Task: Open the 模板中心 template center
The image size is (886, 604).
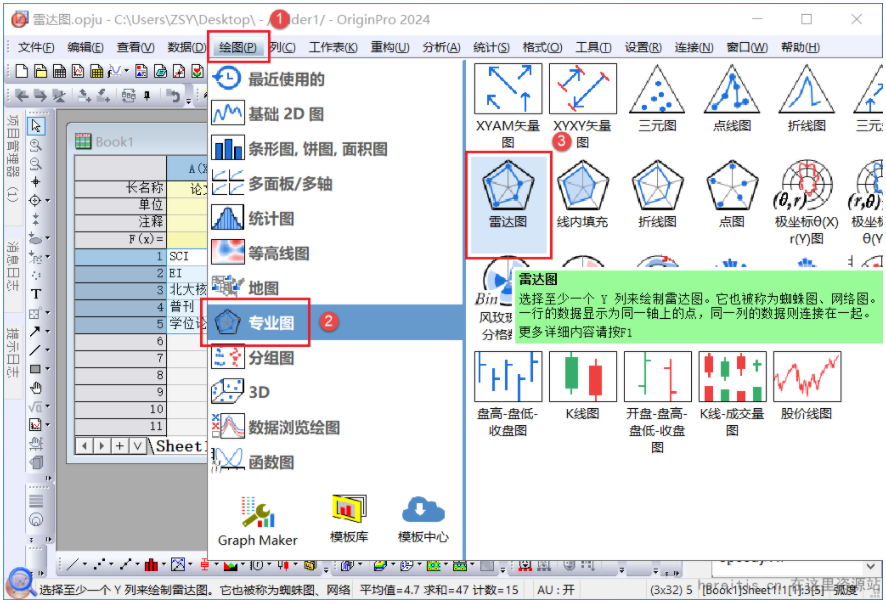Action: (423, 520)
